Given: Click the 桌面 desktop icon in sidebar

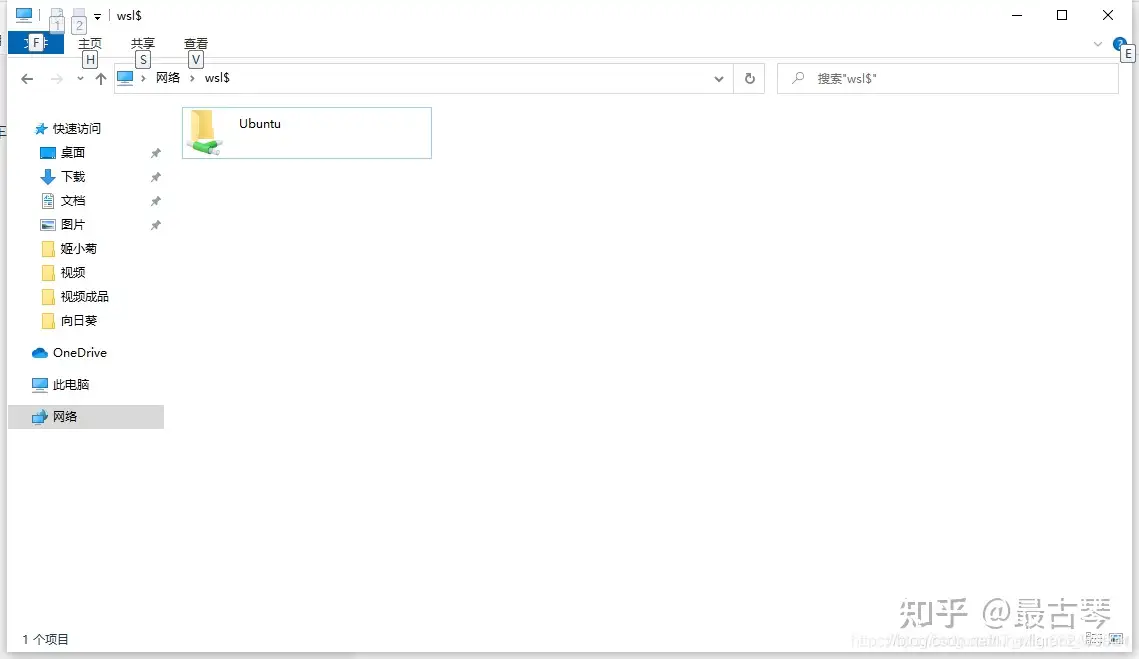Looking at the screenshot, I should click(47, 153).
